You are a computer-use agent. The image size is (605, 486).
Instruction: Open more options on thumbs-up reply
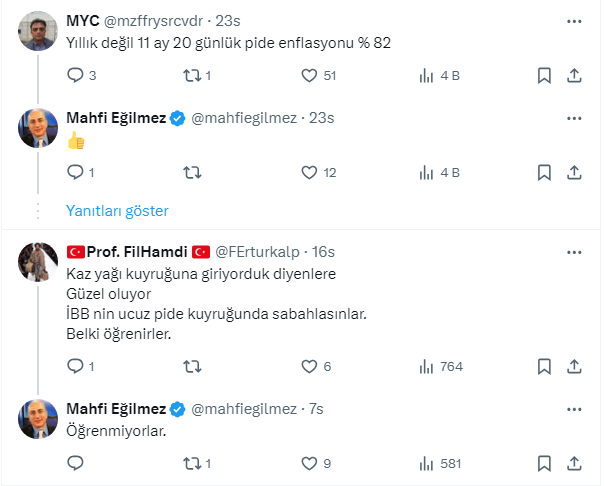(x=574, y=118)
